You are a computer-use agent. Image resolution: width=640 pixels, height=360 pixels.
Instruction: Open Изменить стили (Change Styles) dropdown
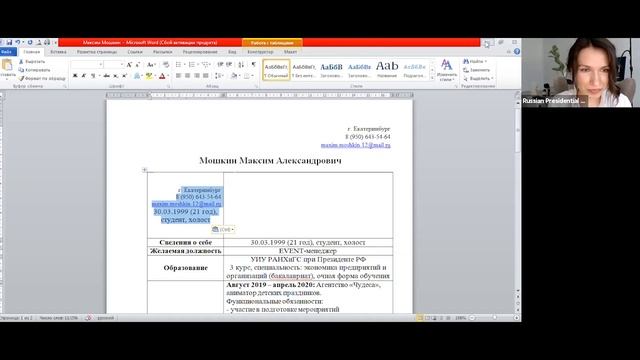[x=447, y=70]
